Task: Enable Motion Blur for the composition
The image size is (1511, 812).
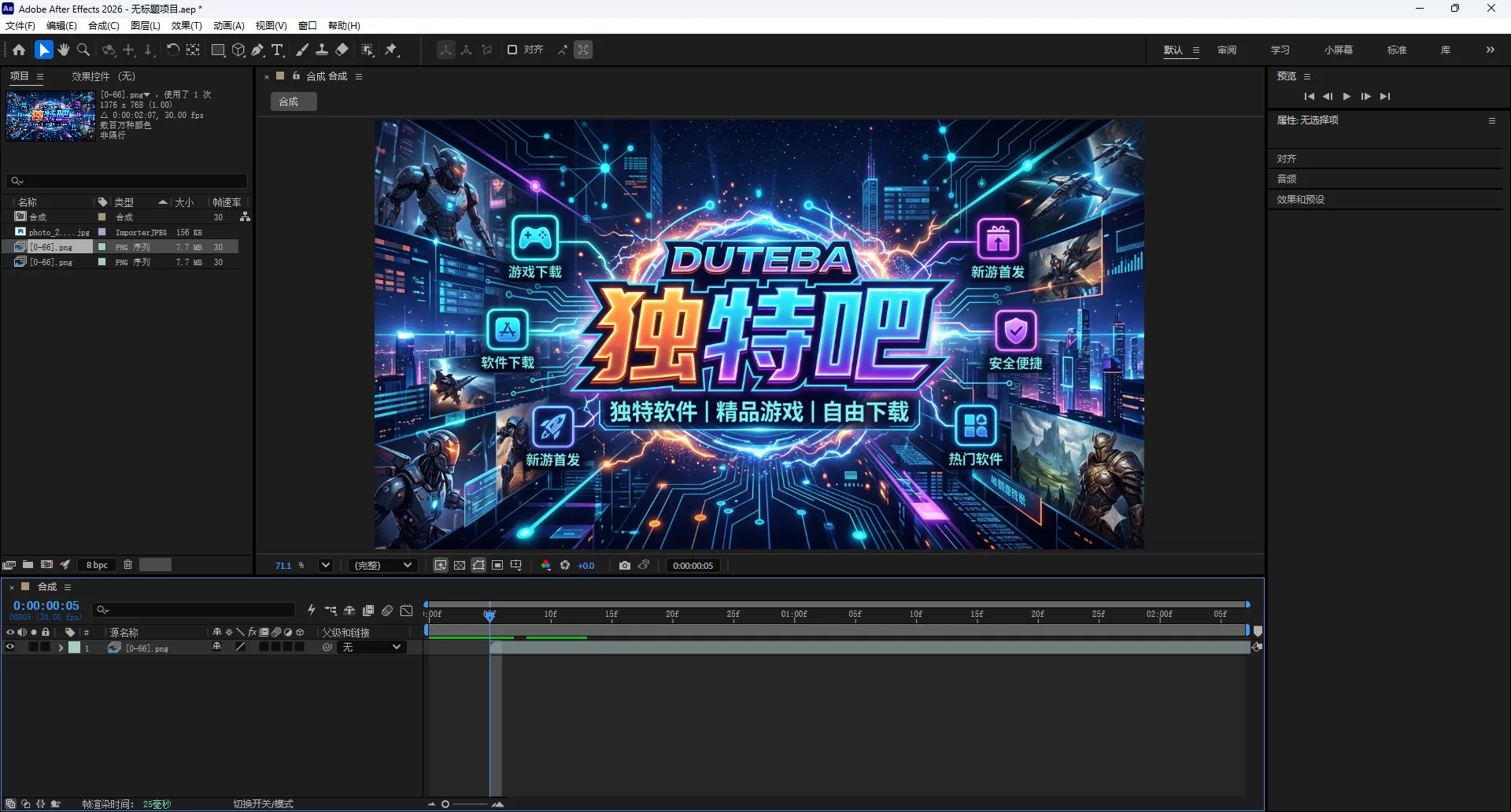Action: point(387,611)
